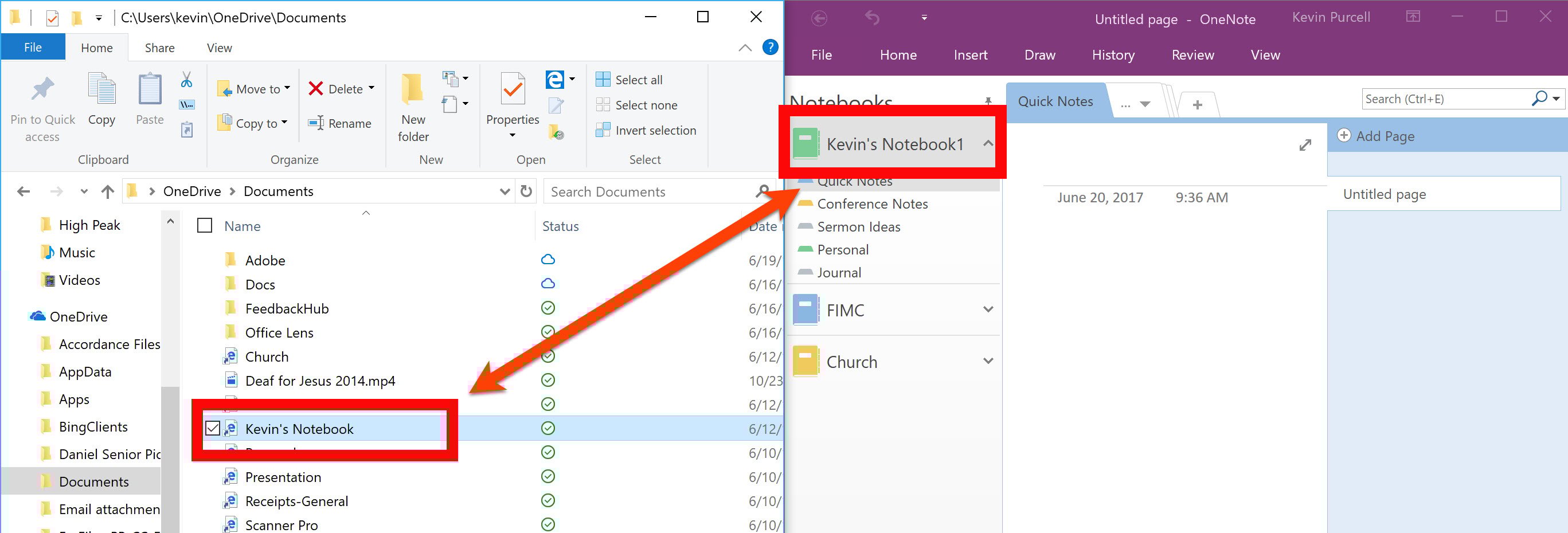Click Select all in the ribbon
Screen dimensions: 1568x533
(x=629, y=80)
